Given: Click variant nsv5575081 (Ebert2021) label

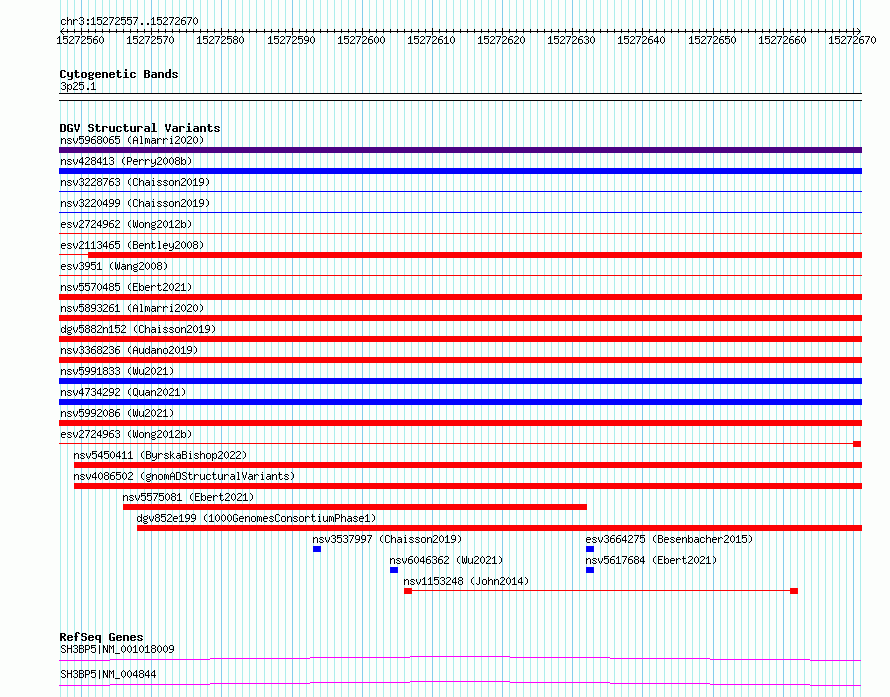Looking at the screenshot, I should pos(188,497).
